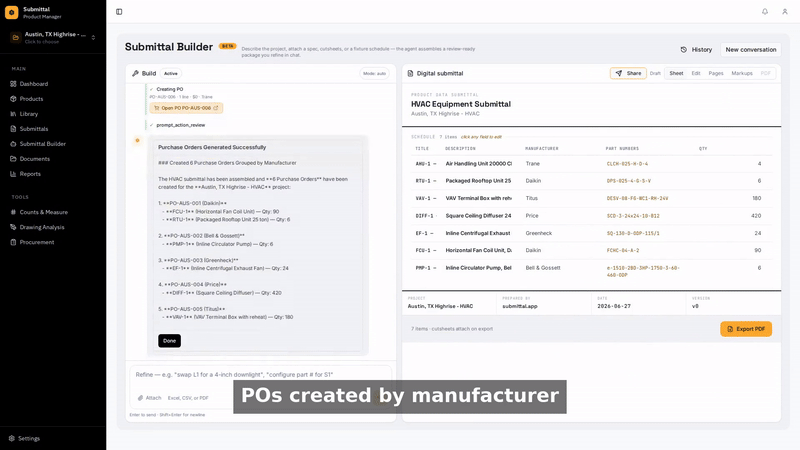Click the RTU-1 title cell
Screen dimensions: 800x450
426,181
